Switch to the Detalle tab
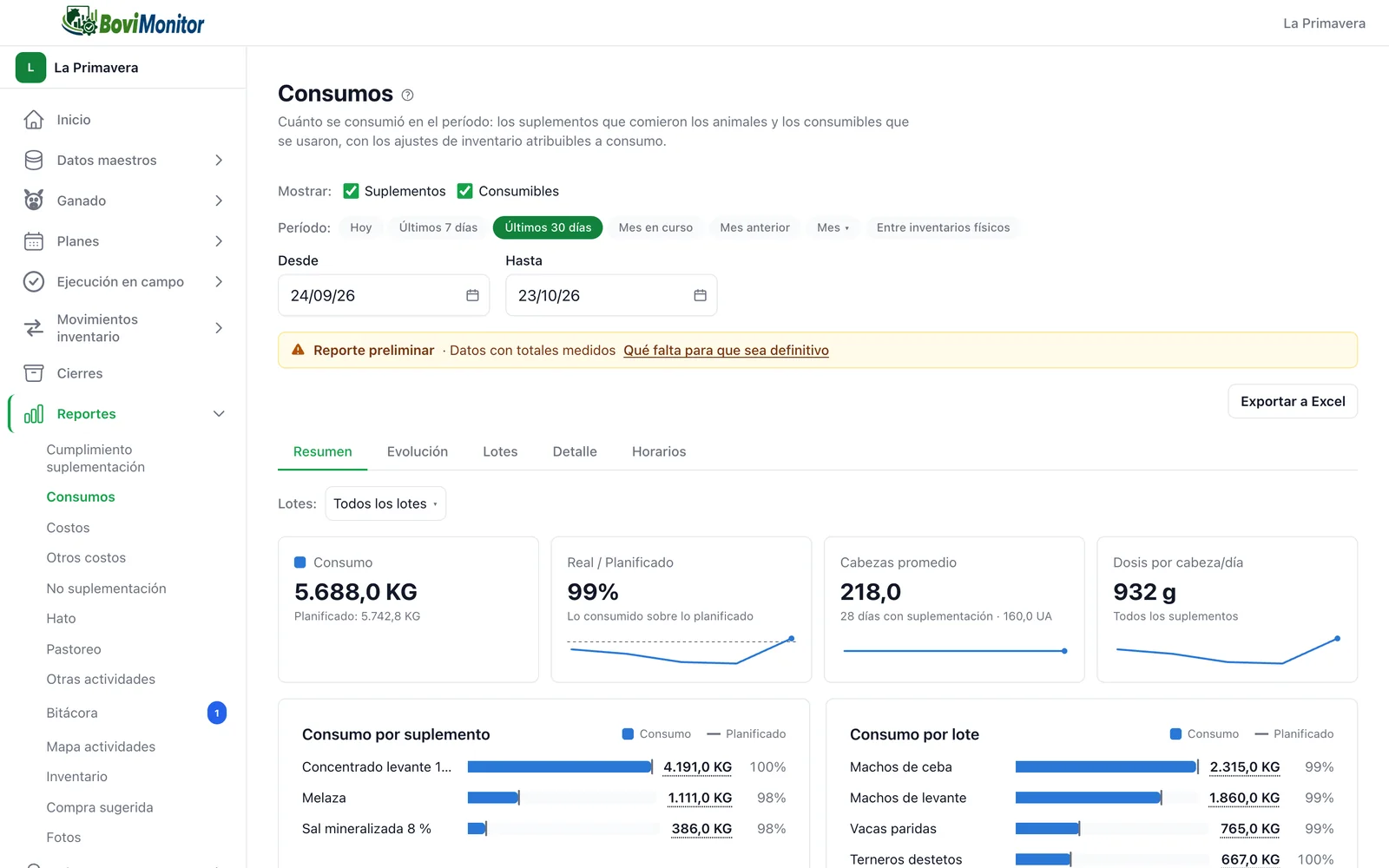1389x868 pixels. (x=575, y=451)
